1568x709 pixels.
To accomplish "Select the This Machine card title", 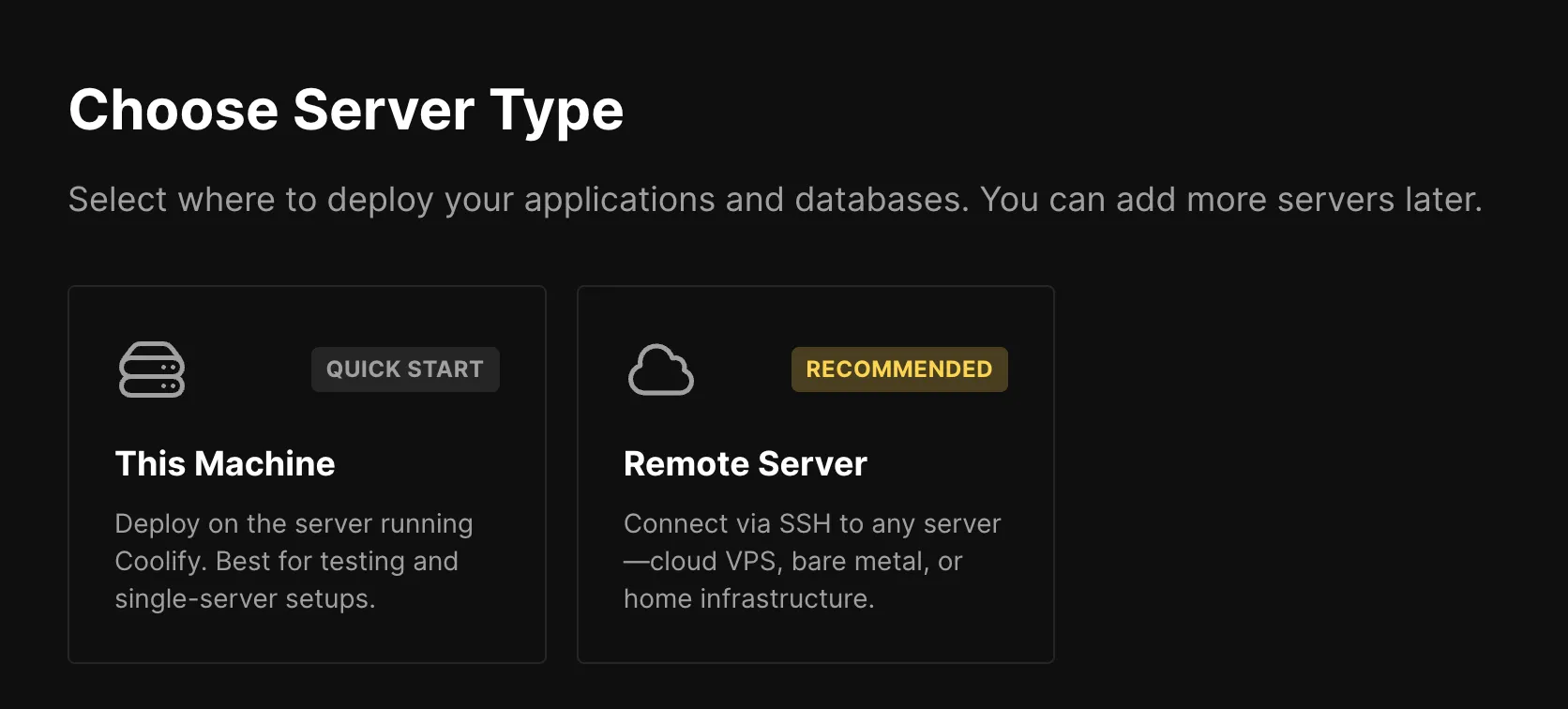I will point(225,464).
